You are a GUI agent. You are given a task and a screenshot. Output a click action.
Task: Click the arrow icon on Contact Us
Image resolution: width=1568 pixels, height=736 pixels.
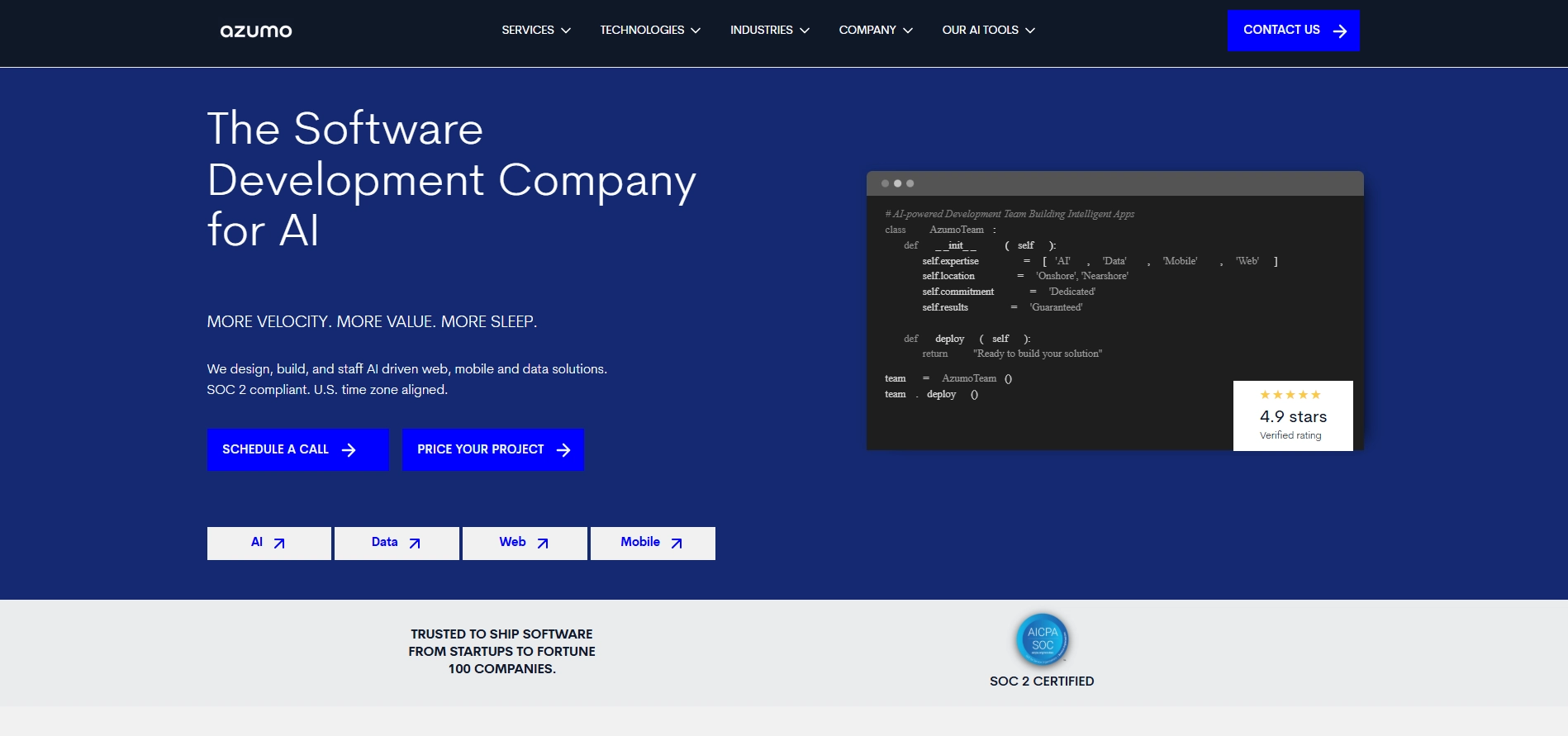point(1339,31)
